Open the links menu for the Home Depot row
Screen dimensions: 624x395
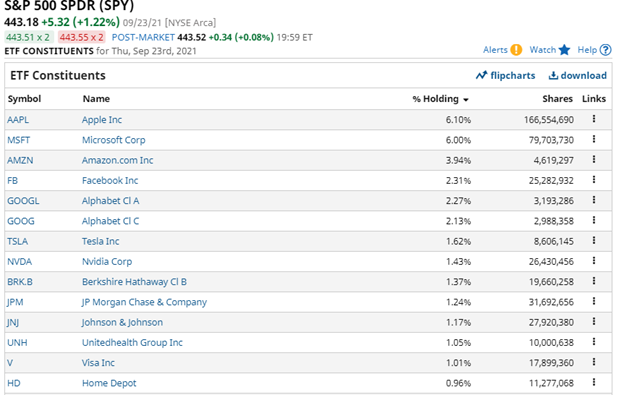[x=594, y=382]
